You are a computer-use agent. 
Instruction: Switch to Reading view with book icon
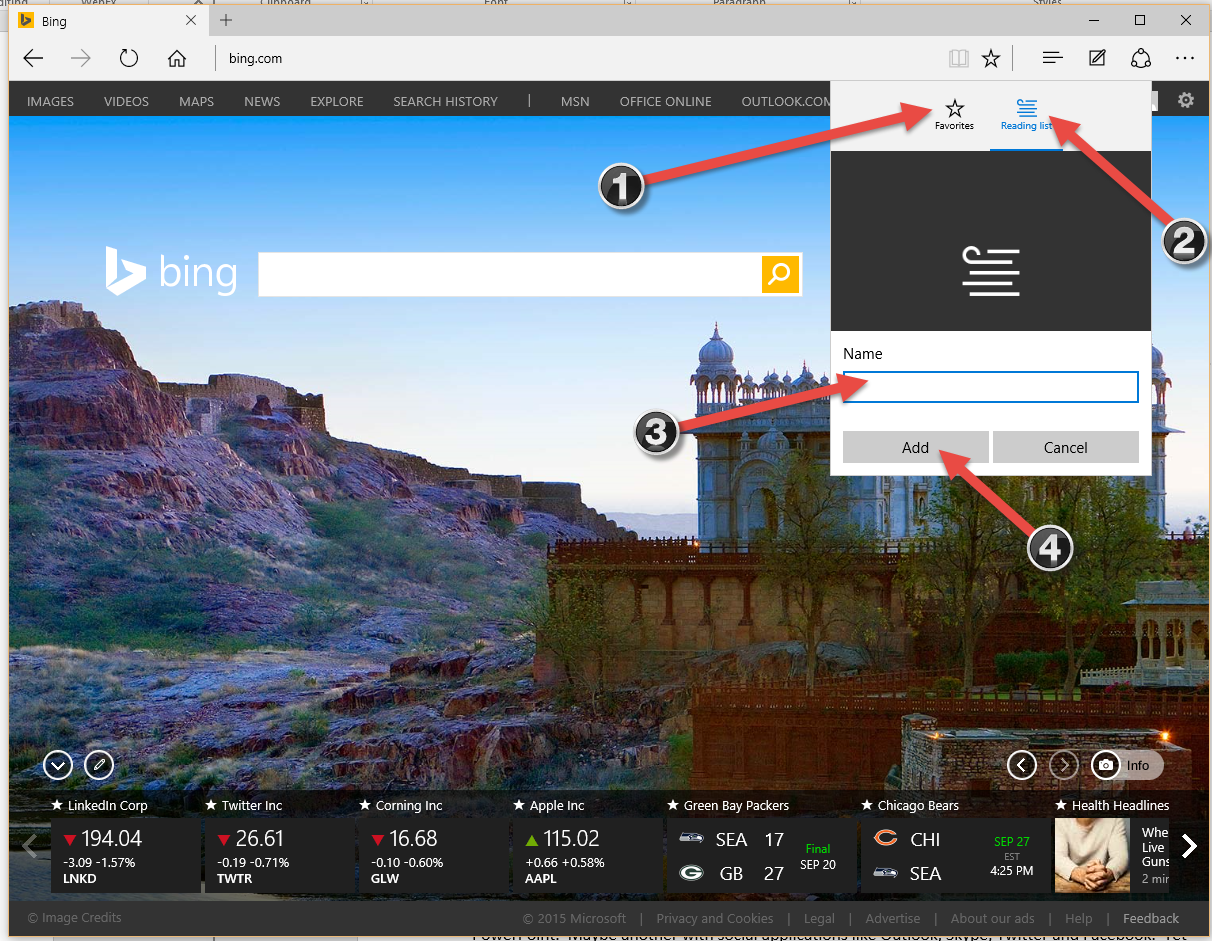tap(958, 58)
